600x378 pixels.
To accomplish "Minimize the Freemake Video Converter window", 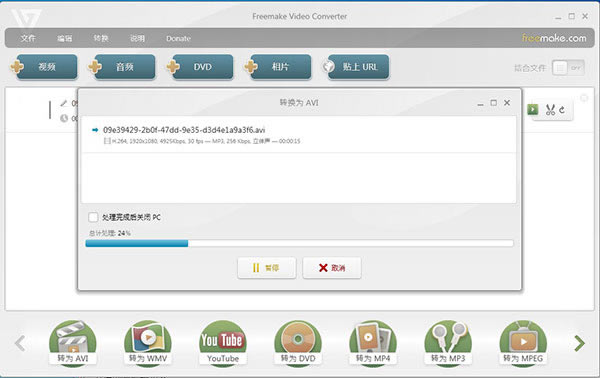I will pos(558,17).
